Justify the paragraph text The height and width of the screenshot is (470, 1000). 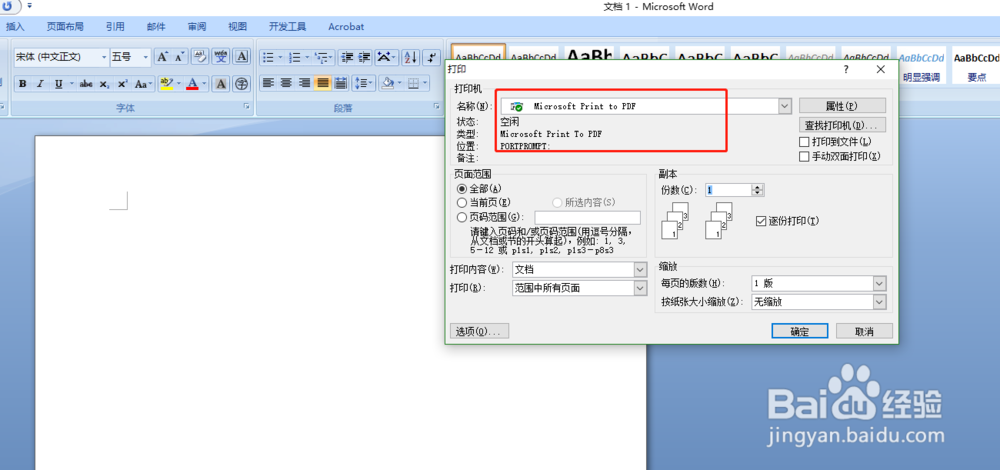(323, 83)
